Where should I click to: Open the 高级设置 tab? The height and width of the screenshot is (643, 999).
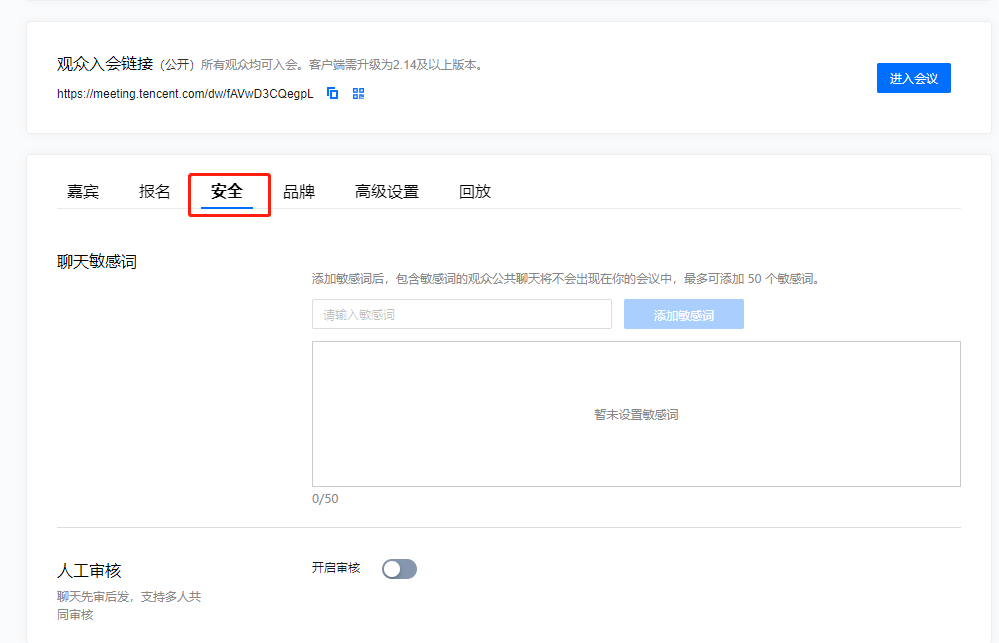coord(387,191)
